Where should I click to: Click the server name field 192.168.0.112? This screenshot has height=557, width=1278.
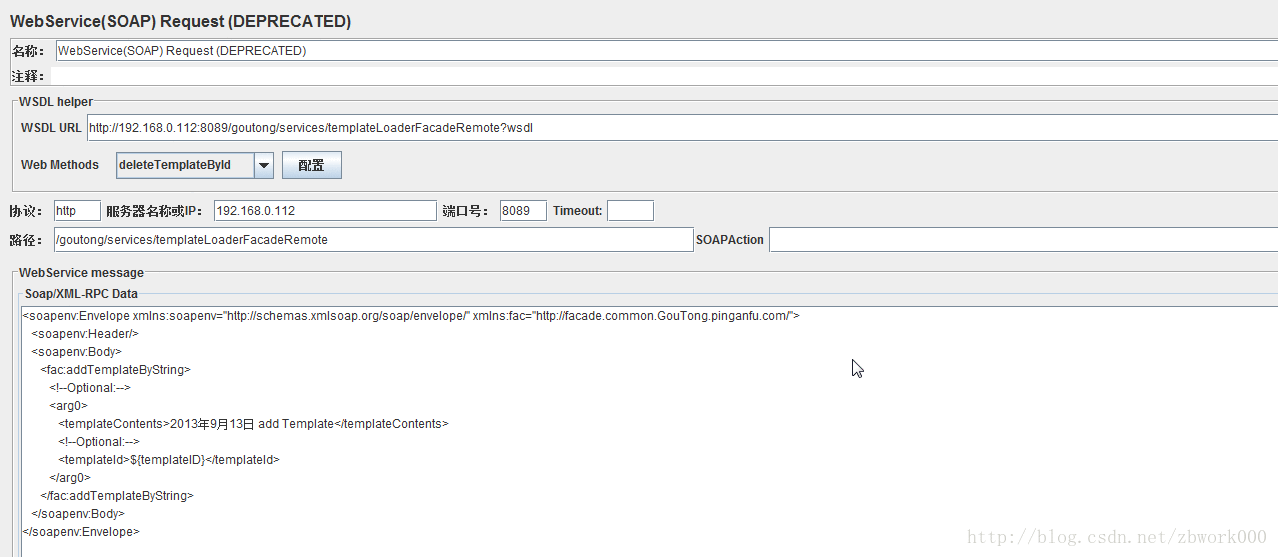[325, 210]
